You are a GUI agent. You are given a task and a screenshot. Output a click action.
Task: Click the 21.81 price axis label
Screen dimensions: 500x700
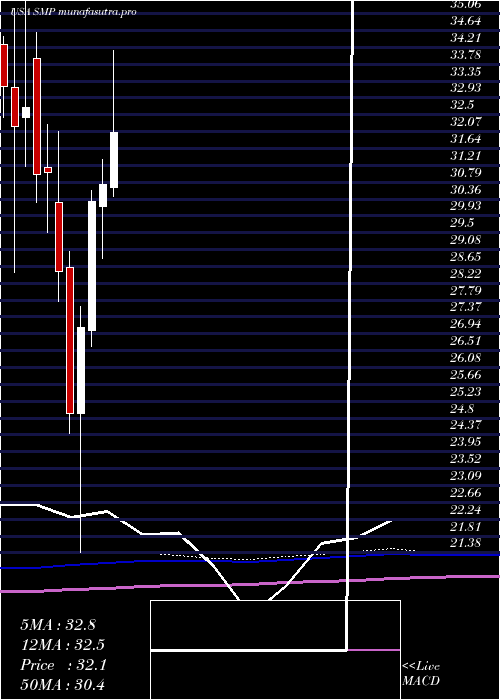click(466, 527)
